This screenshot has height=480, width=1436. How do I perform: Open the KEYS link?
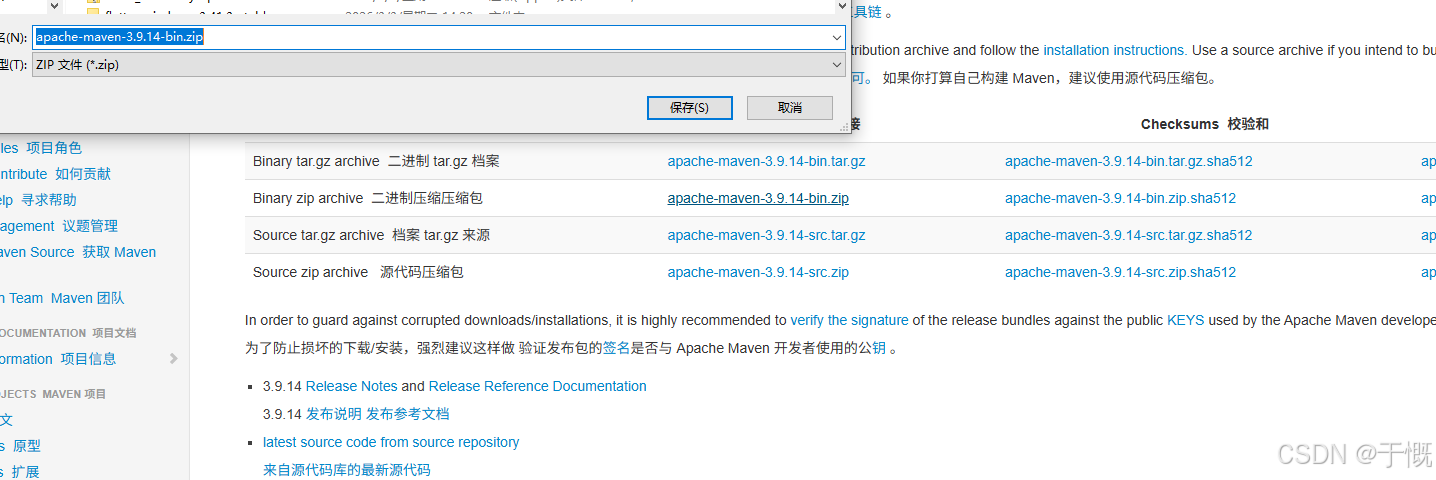(1185, 320)
